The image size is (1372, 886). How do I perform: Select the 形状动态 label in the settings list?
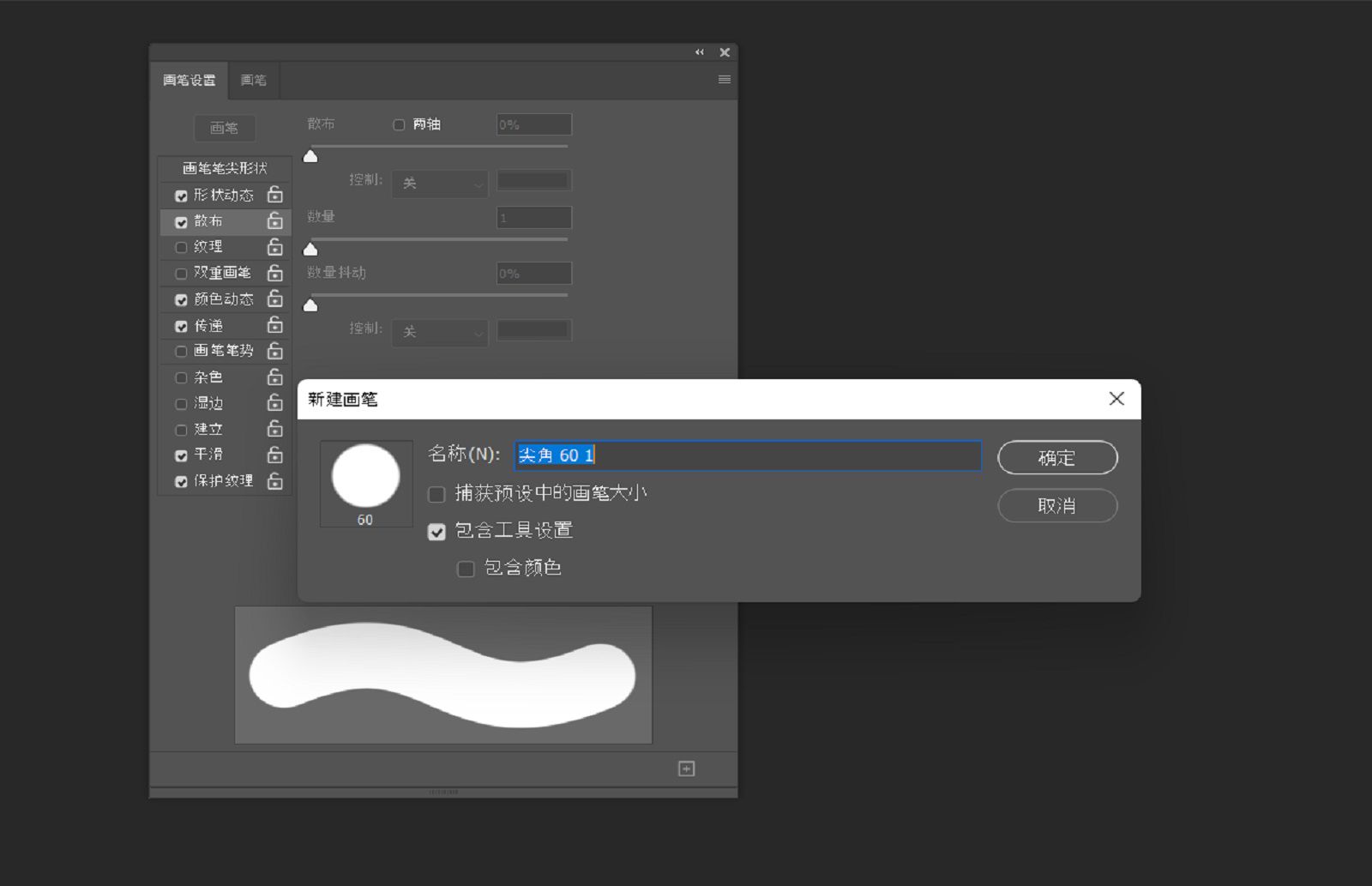(224, 196)
